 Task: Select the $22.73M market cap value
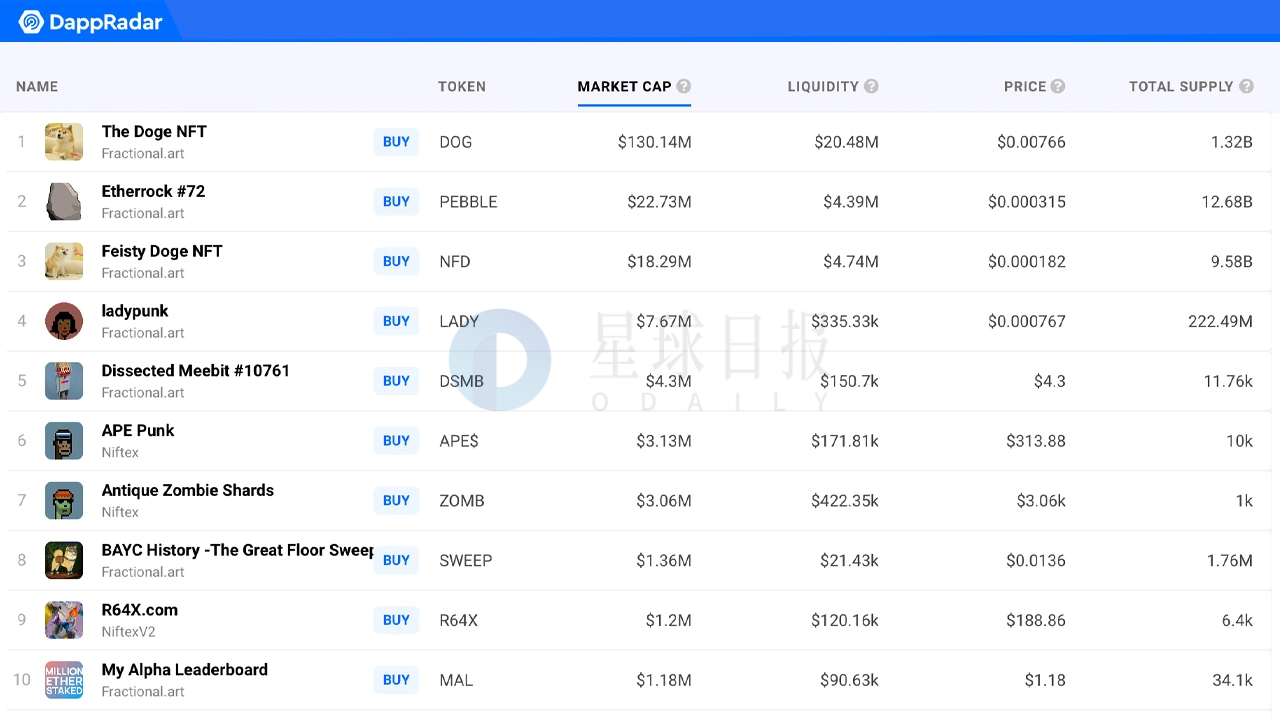point(659,202)
